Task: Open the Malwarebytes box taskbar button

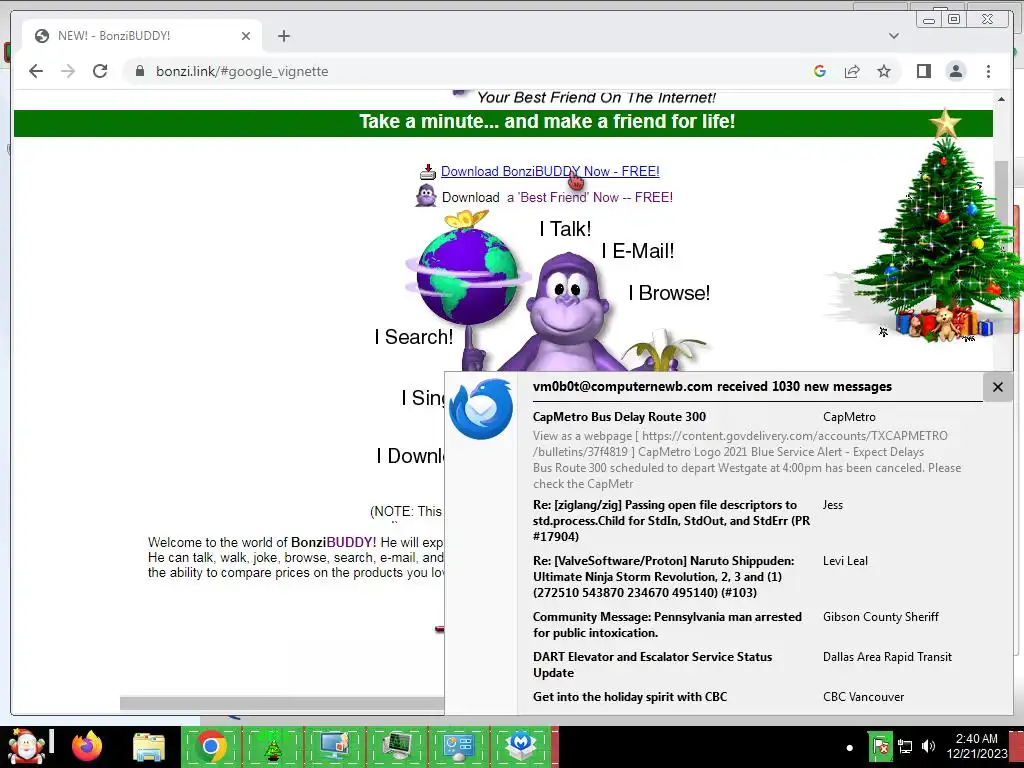Action: click(520, 746)
